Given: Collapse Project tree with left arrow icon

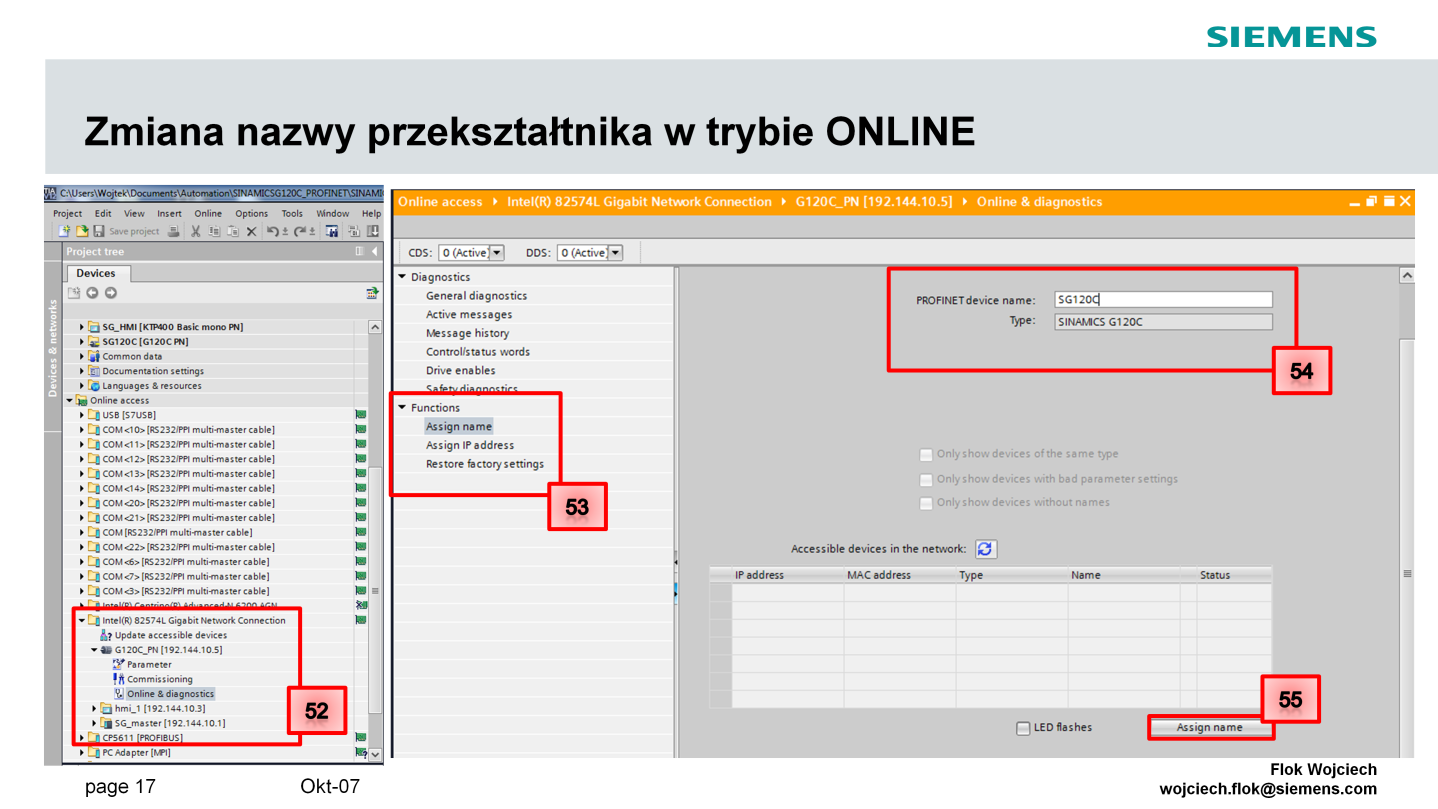Looking at the screenshot, I should [374, 251].
